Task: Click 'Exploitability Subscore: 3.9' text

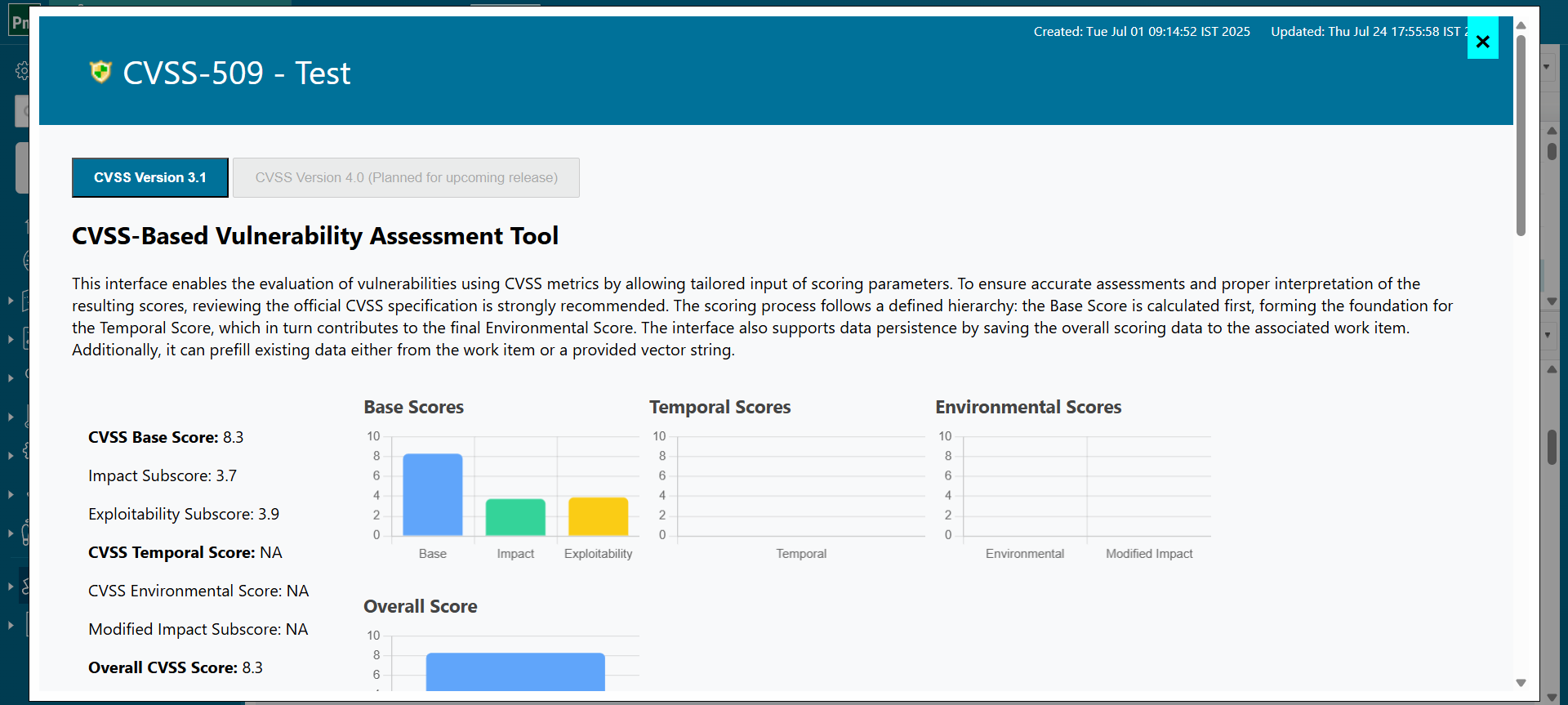Action: (184, 514)
